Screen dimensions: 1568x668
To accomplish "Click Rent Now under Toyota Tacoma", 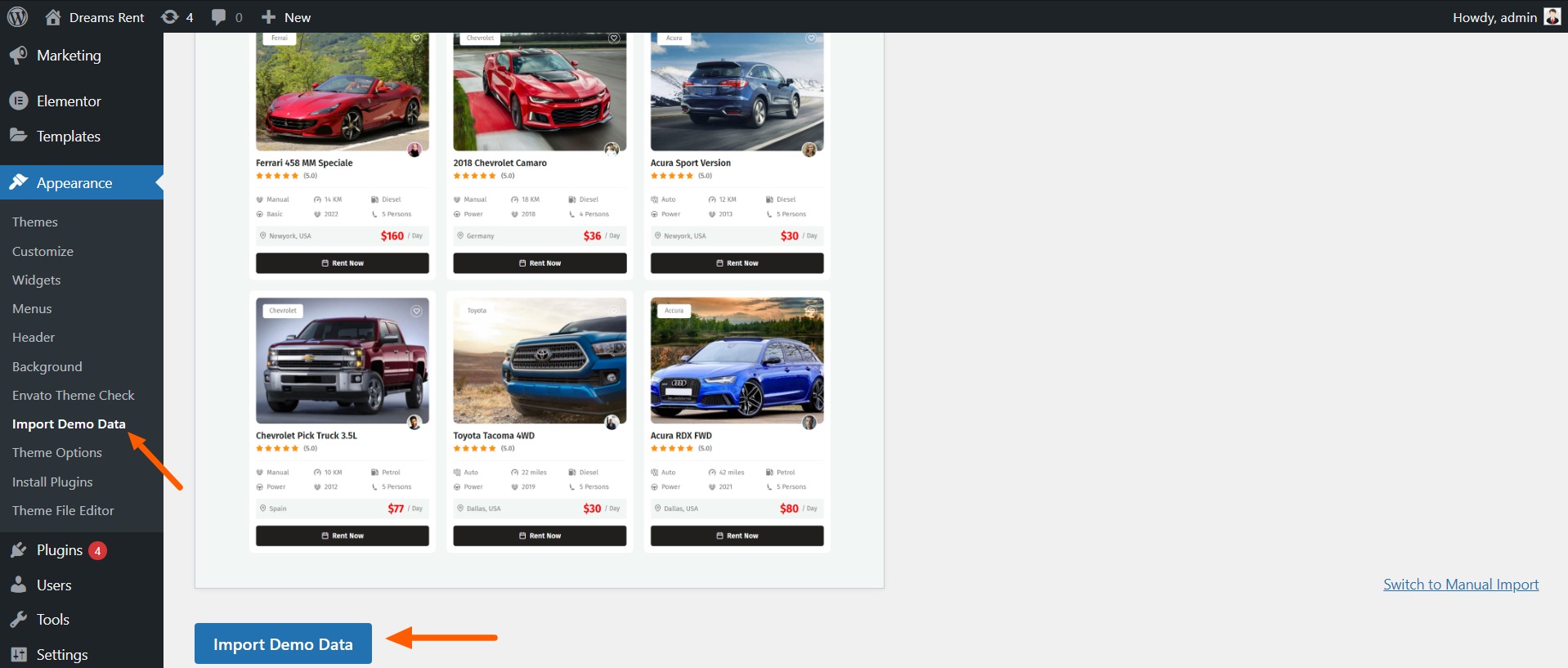I will pyautogui.click(x=540, y=536).
